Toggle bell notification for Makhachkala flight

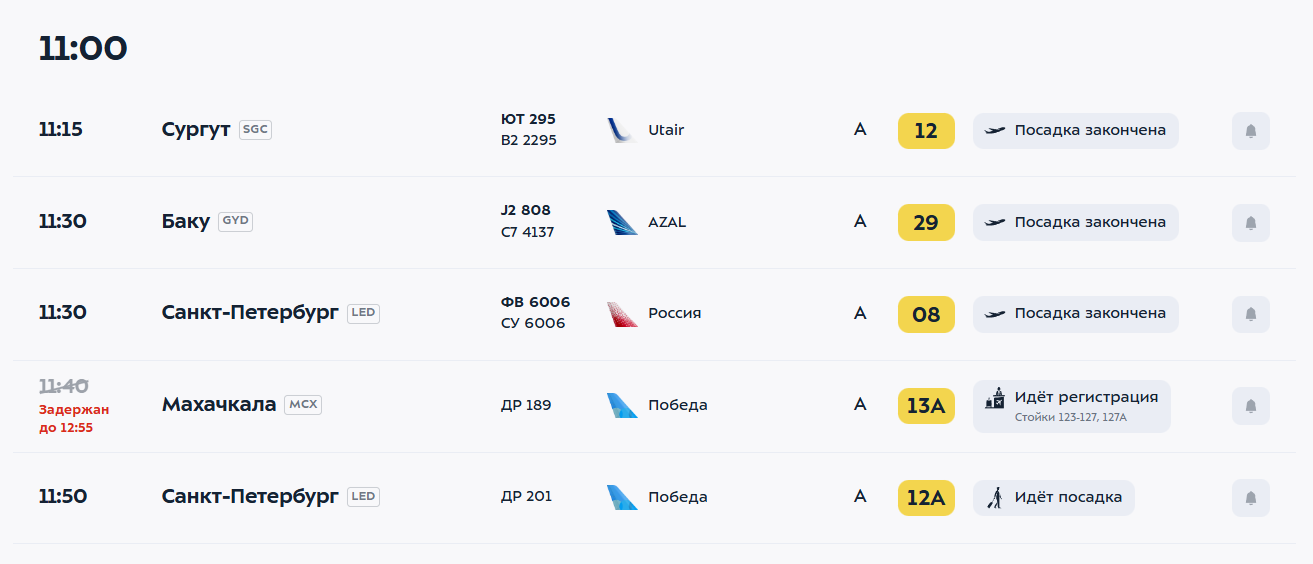tap(1250, 406)
